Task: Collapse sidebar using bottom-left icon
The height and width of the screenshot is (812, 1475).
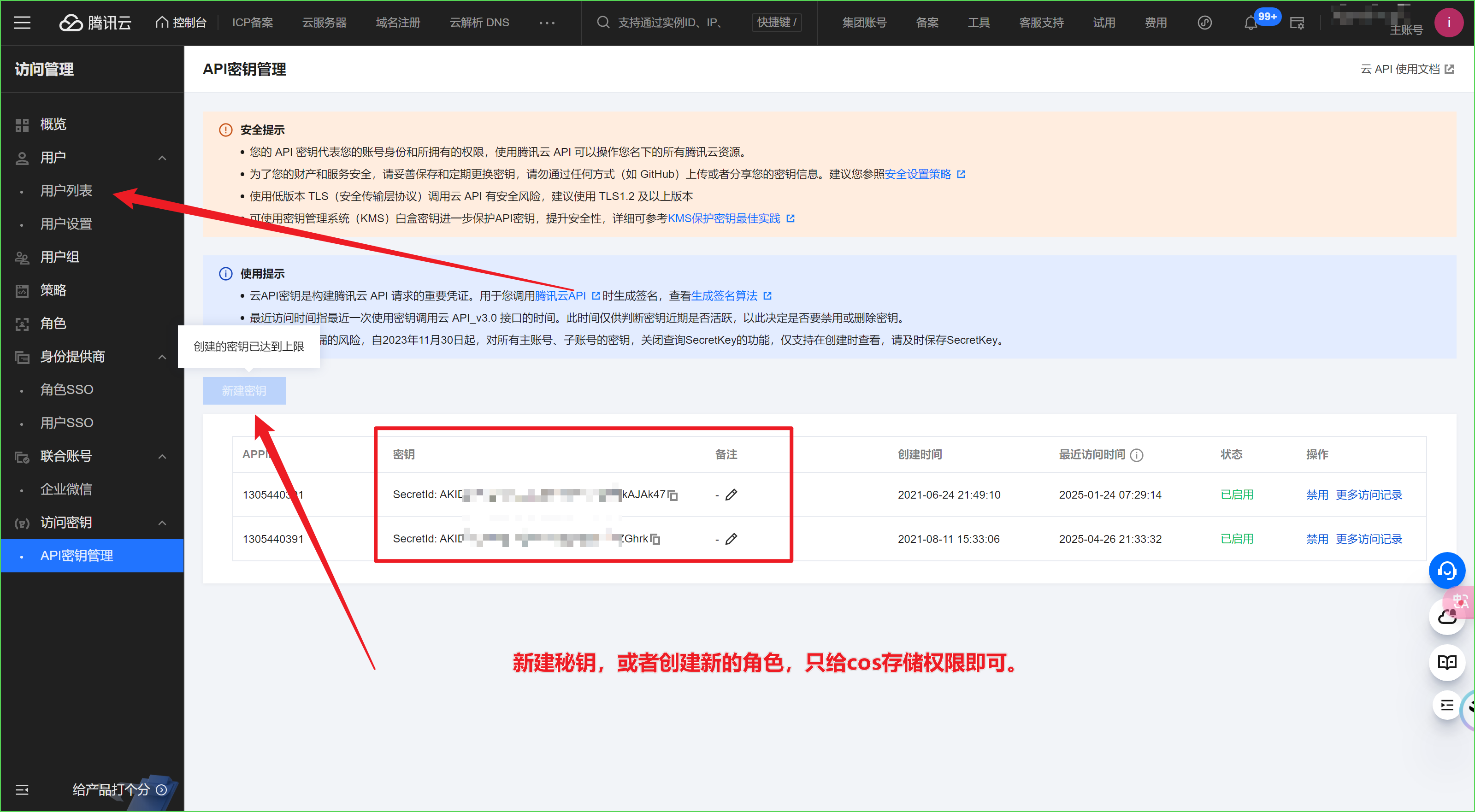Action: [x=22, y=790]
